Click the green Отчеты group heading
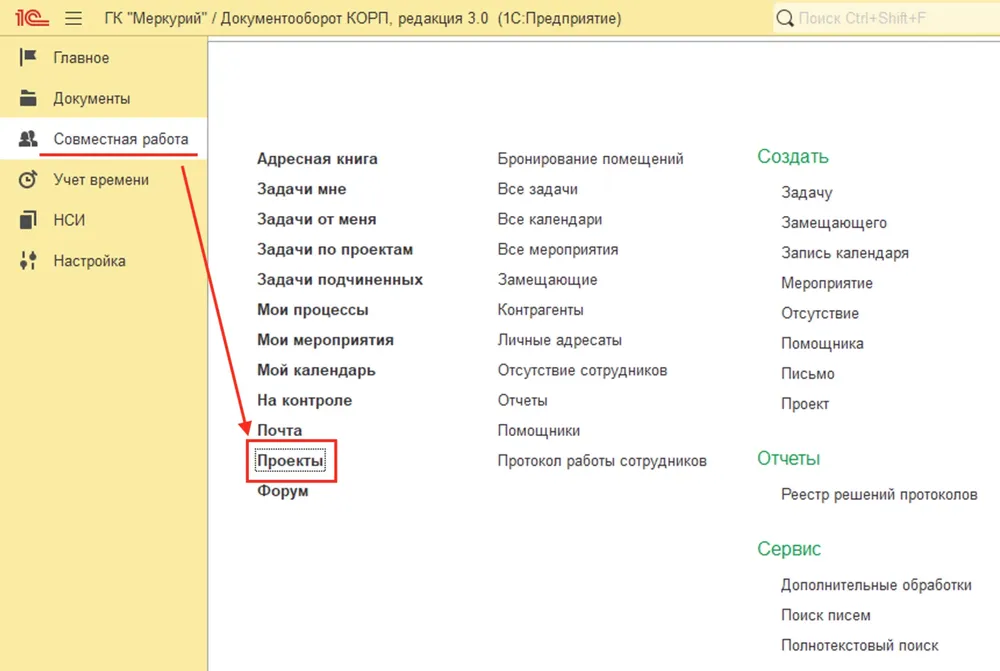Viewport: 1000px width, 671px height. point(788,458)
